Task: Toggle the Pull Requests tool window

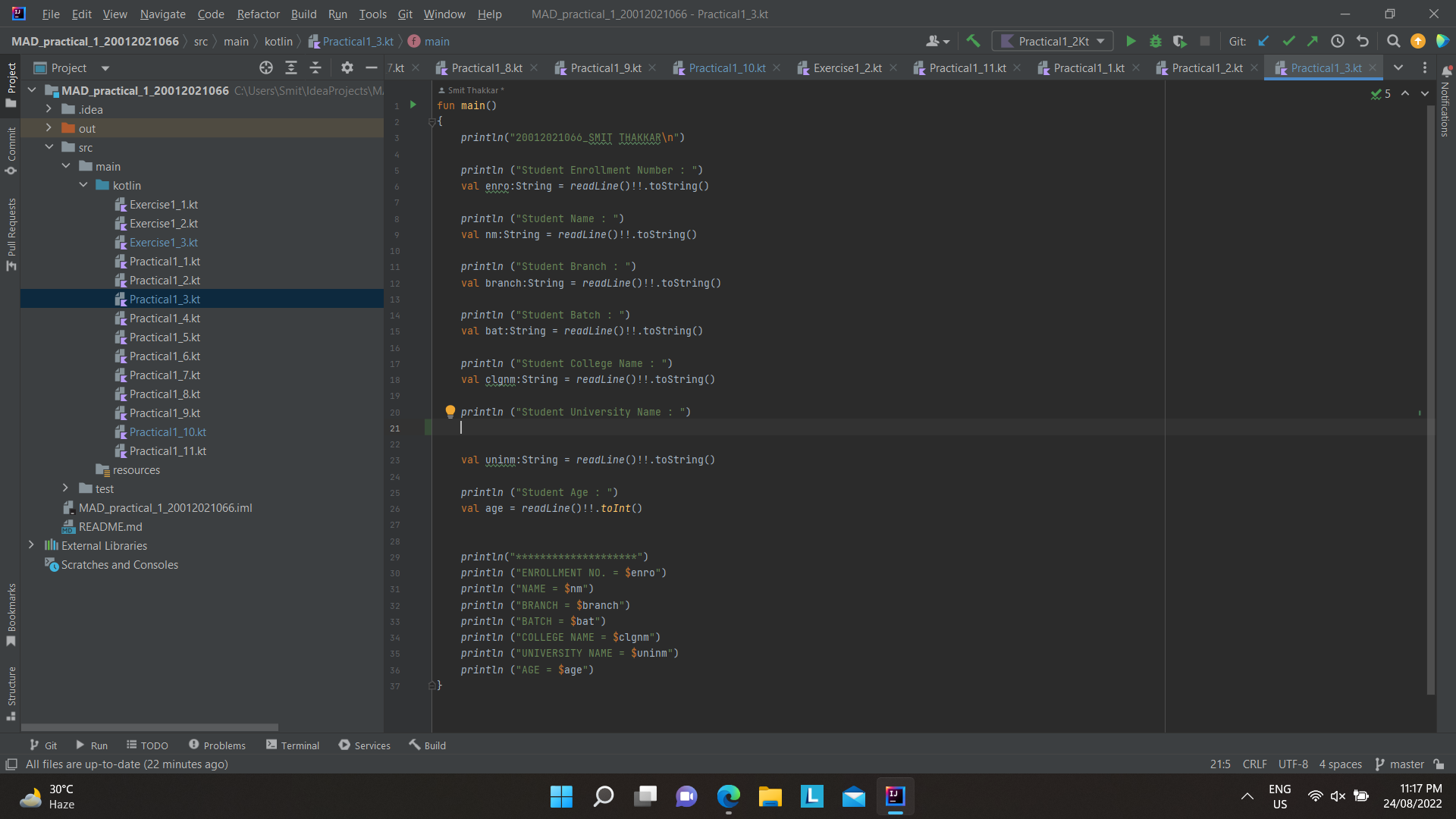Action: tap(11, 234)
